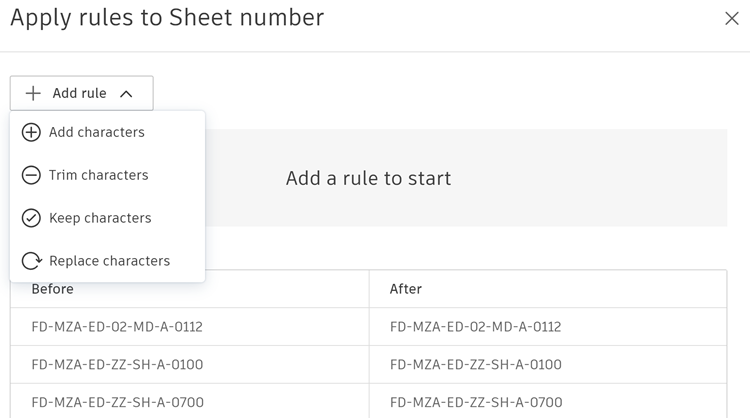Pick Keep characters menu entry
Image resolution: width=750 pixels, height=418 pixels.
[x=100, y=218]
